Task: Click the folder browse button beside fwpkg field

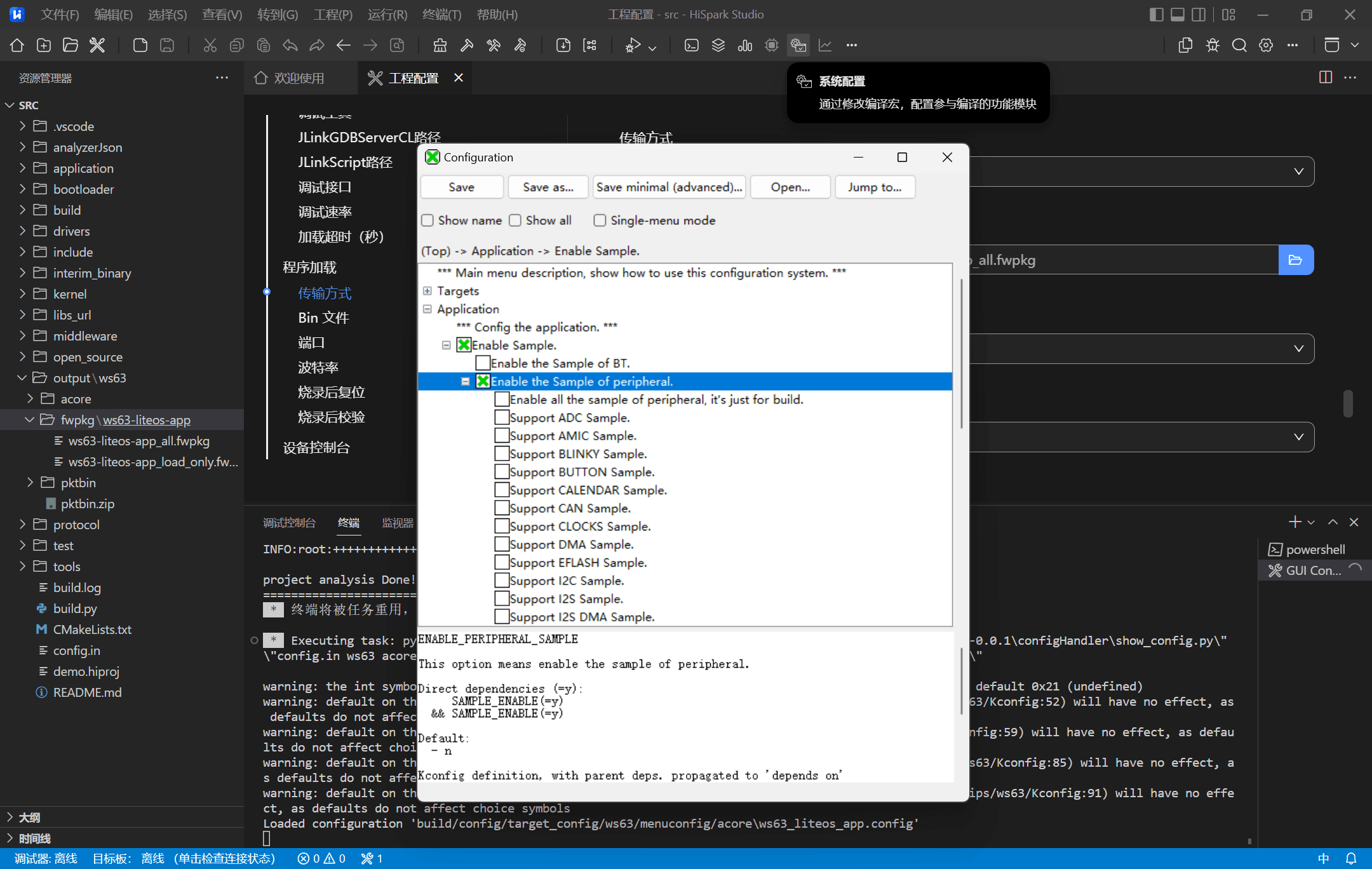Action: click(1295, 260)
